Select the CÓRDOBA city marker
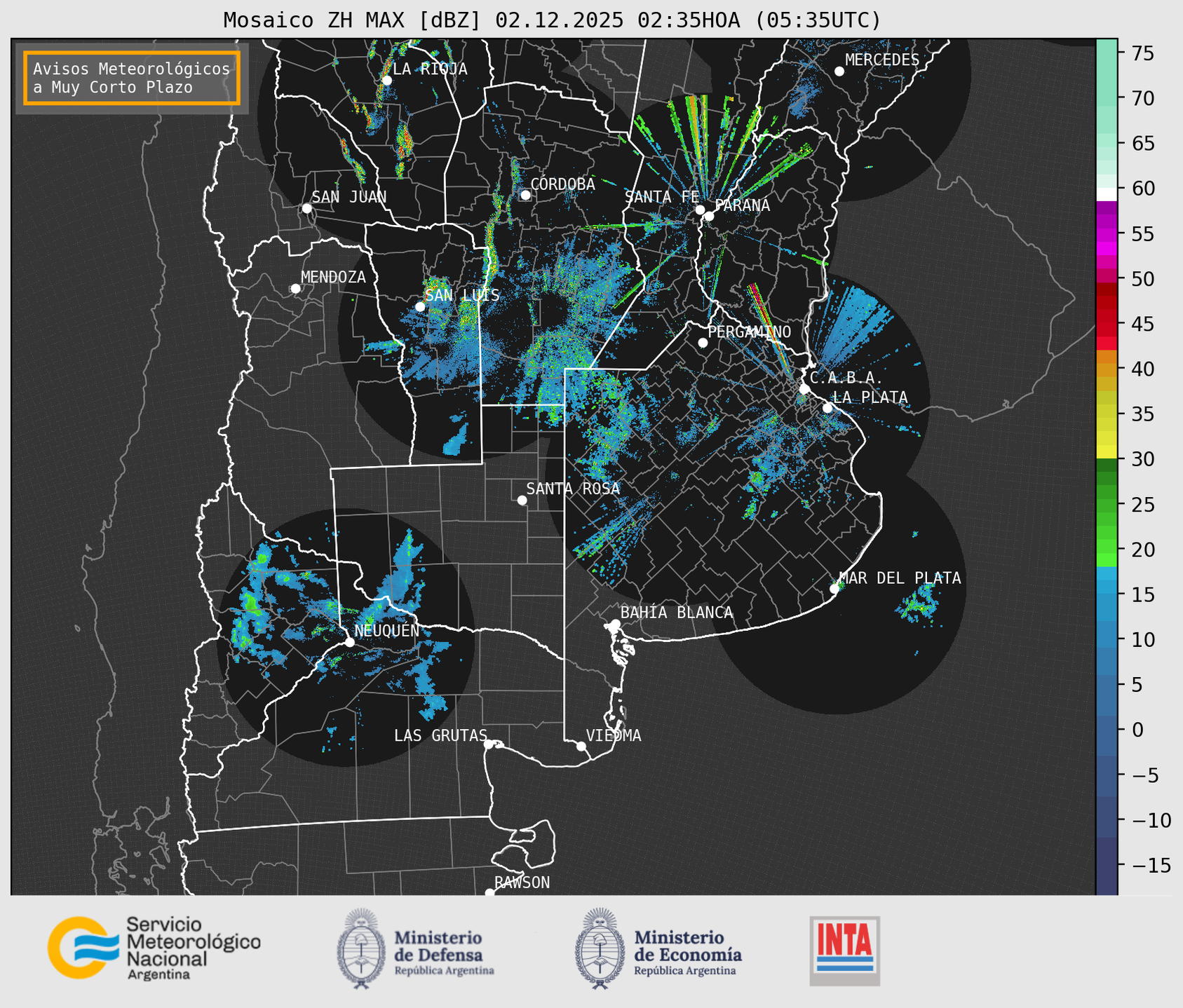The width and height of the screenshot is (1183, 1008). point(525,195)
